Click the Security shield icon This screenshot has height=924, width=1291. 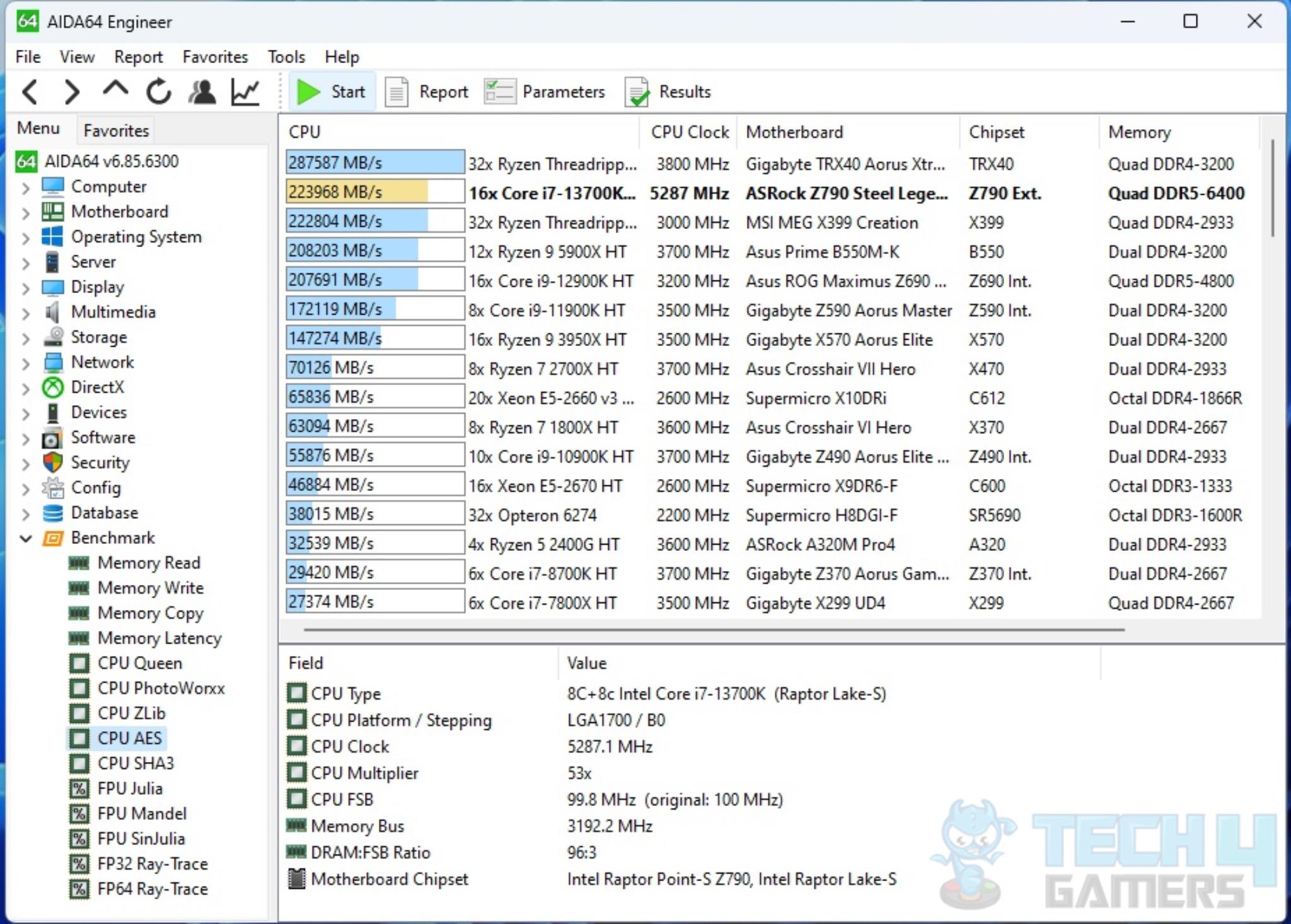tap(52, 463)
